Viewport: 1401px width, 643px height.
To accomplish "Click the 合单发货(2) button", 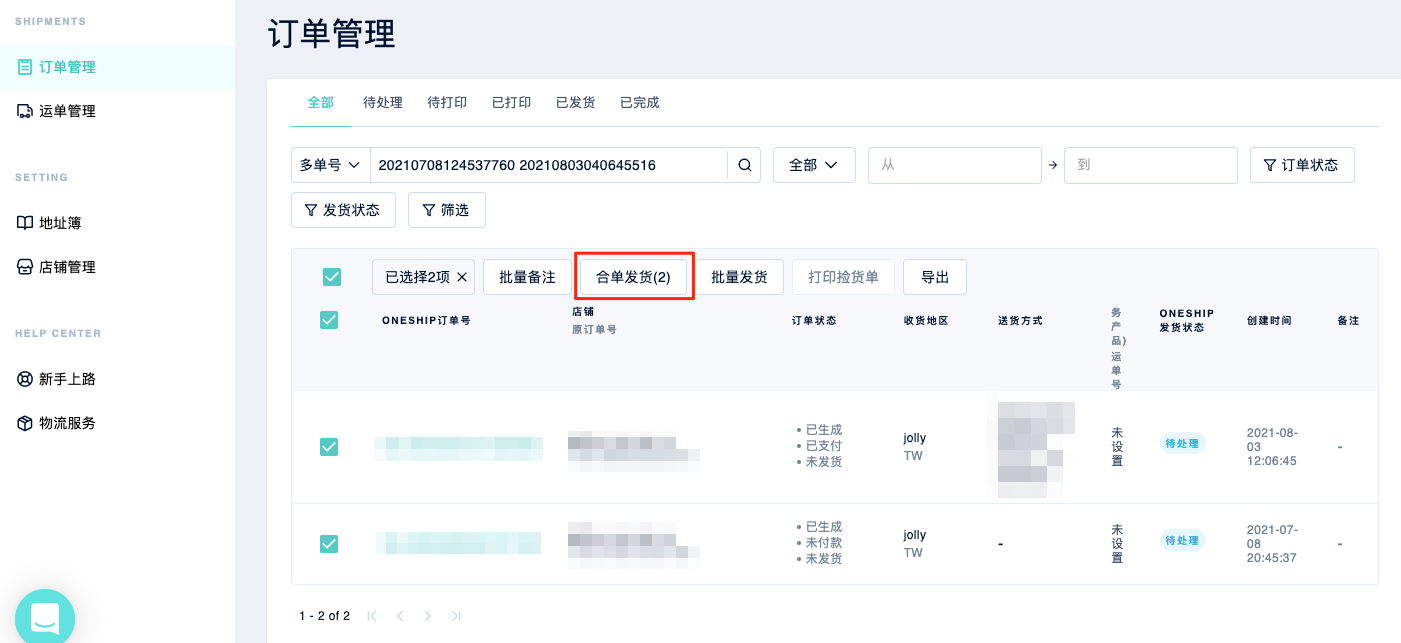I will click(633, 277).
